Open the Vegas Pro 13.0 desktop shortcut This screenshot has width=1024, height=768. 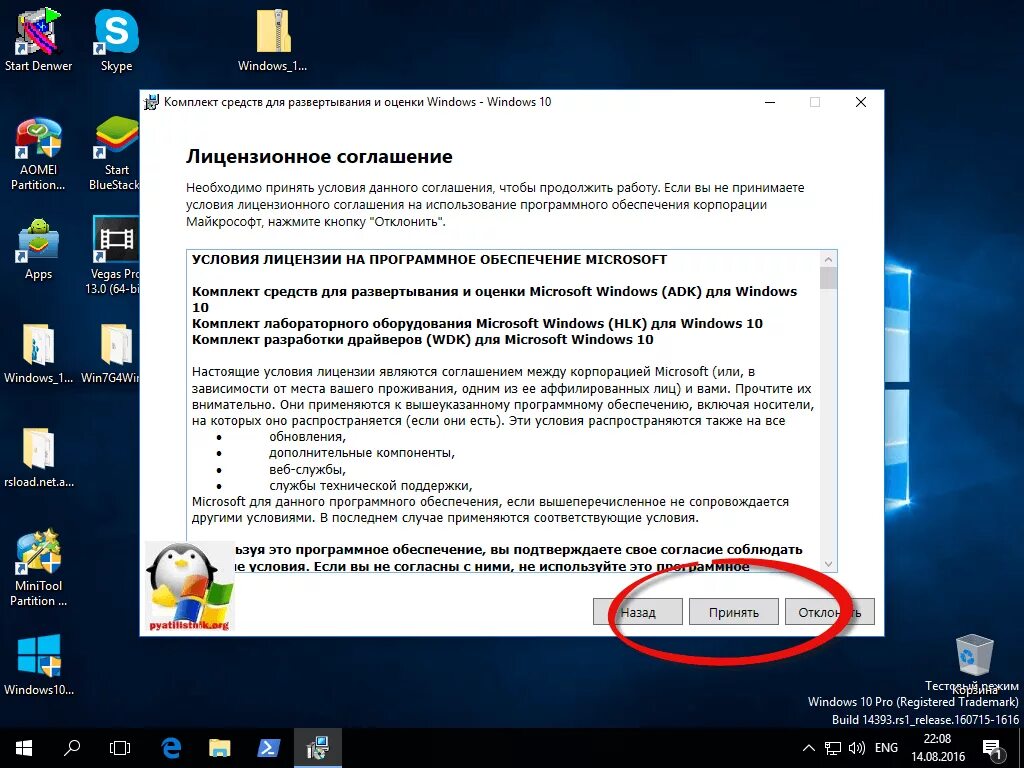pyautogui.click(x=114, y=256)
